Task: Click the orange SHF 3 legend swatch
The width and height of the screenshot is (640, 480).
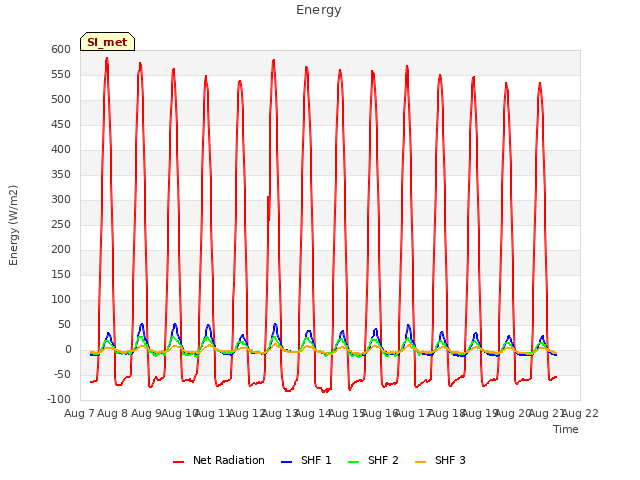Action: click(x=420, y=462)
